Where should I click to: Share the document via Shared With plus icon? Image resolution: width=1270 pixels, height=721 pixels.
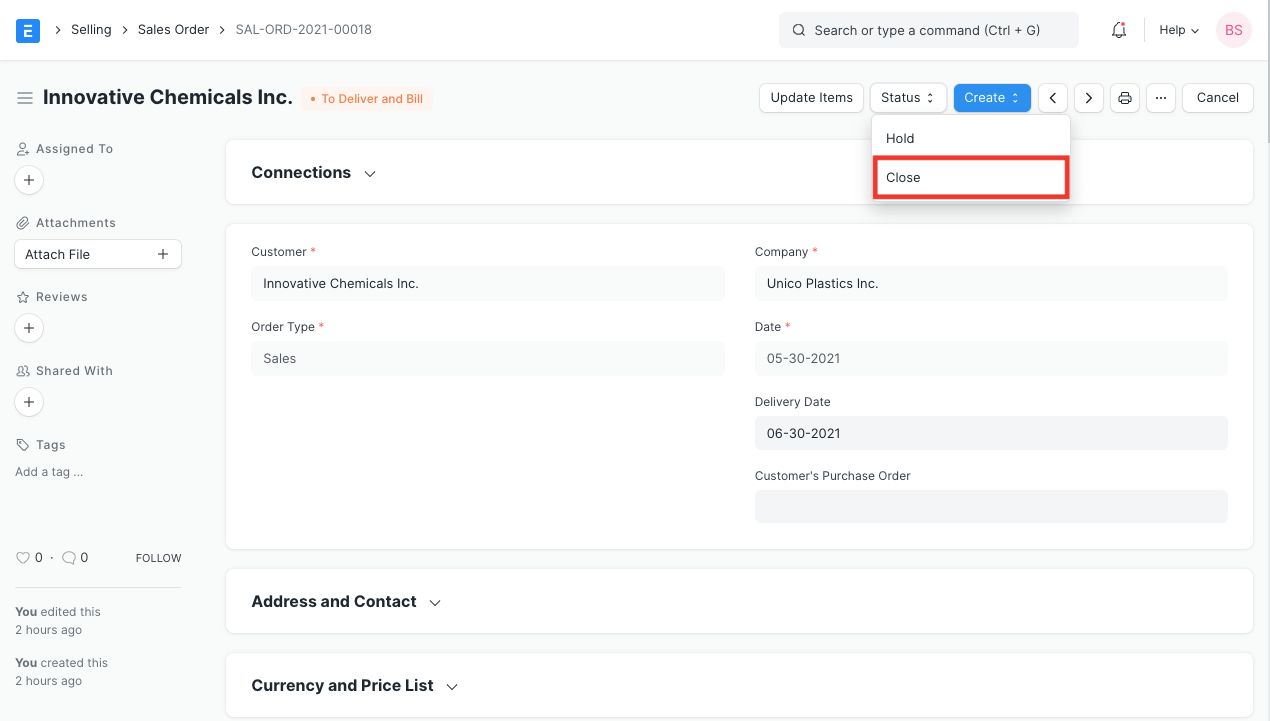point(28,402)
